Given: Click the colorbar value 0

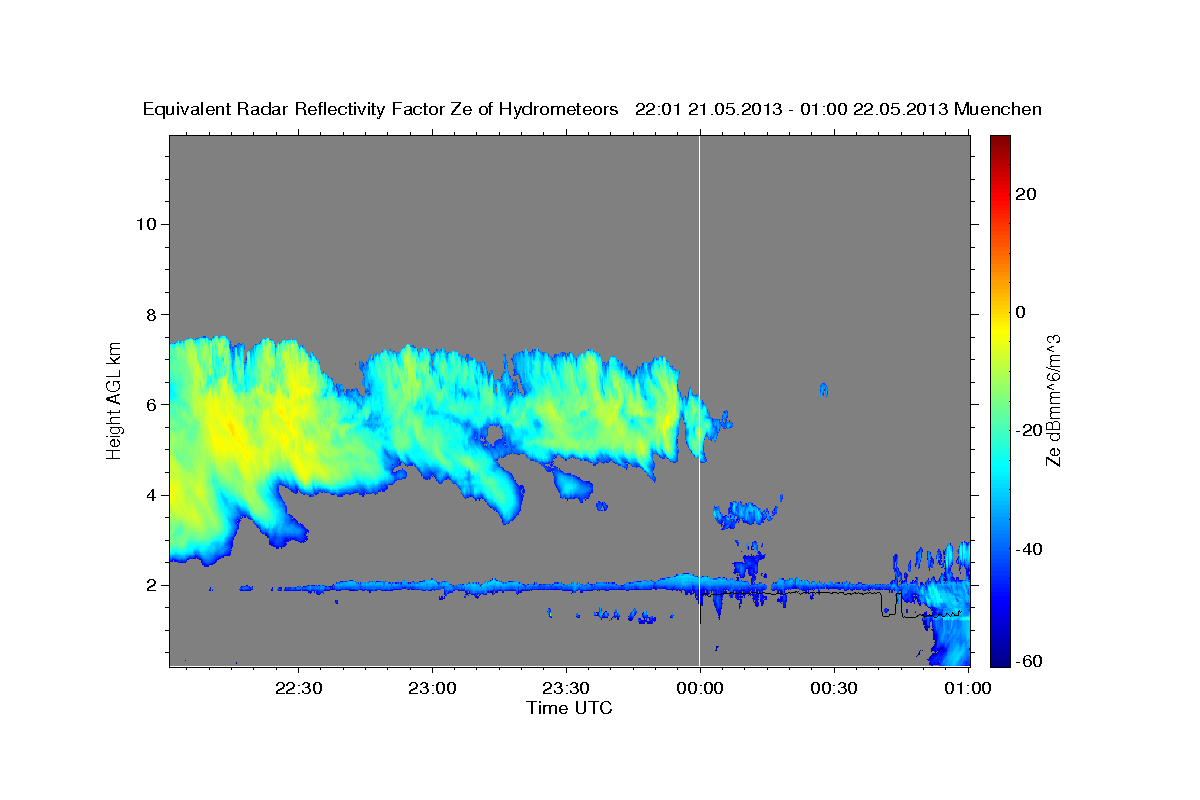Looking at the screenshot, I should click(x=1022, y=312).
